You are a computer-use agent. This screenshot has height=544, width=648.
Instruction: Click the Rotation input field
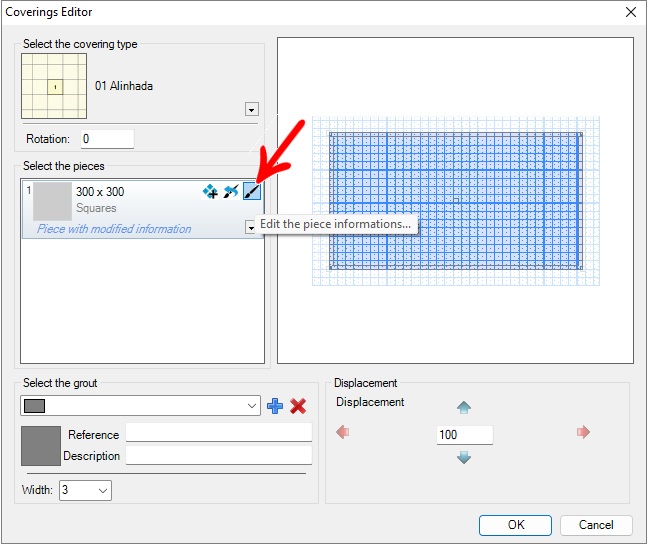[107, 139]
